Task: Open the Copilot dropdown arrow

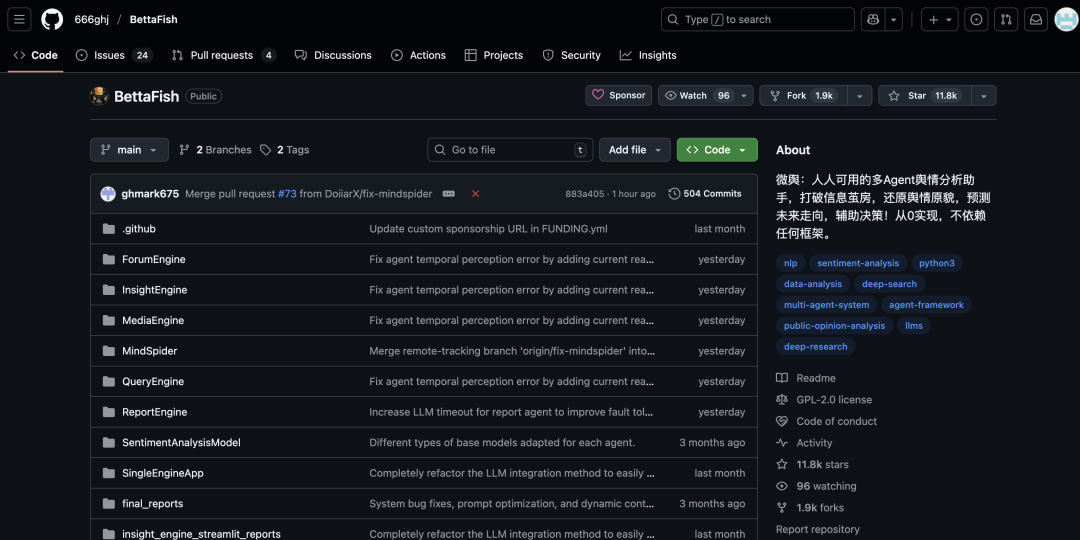Action: click(x=894, y=19)
